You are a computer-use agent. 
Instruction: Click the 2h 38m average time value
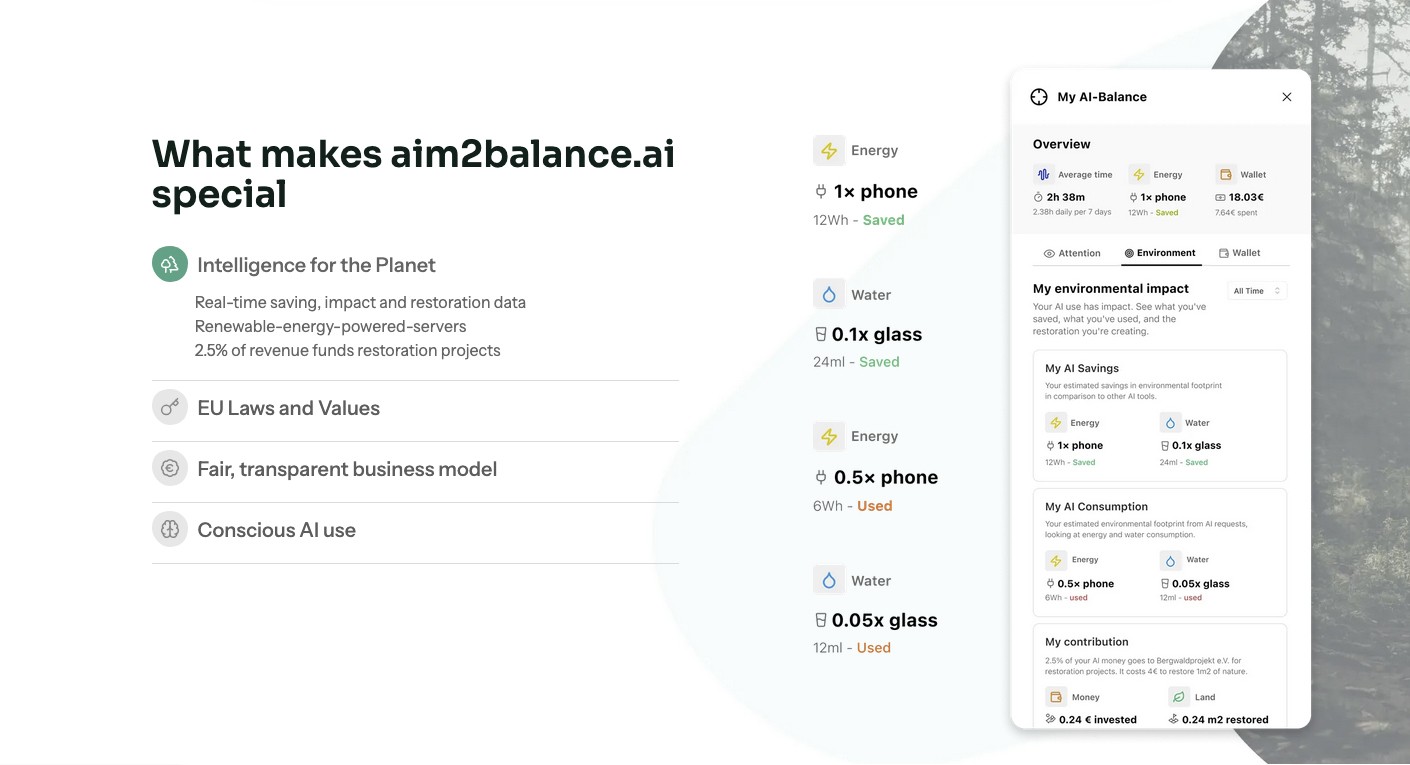(x=1066, y=198)
